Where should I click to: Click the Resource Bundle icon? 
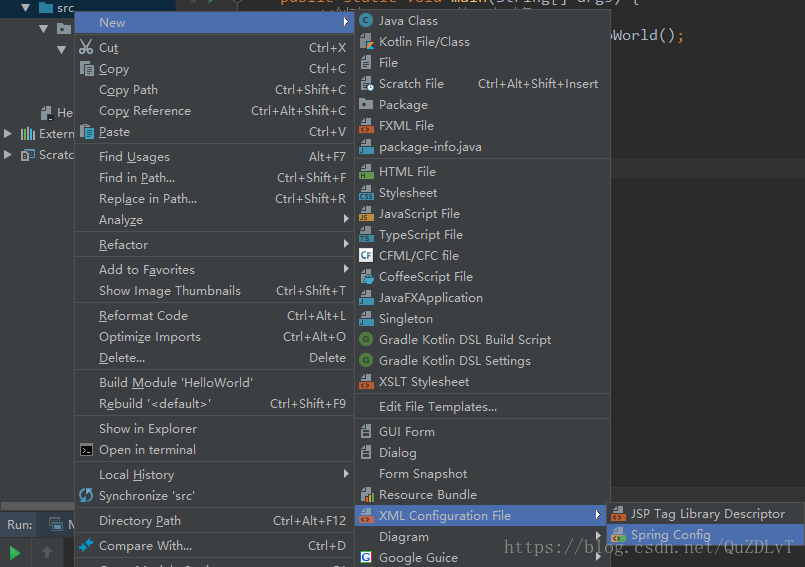(x=367, y=495)
